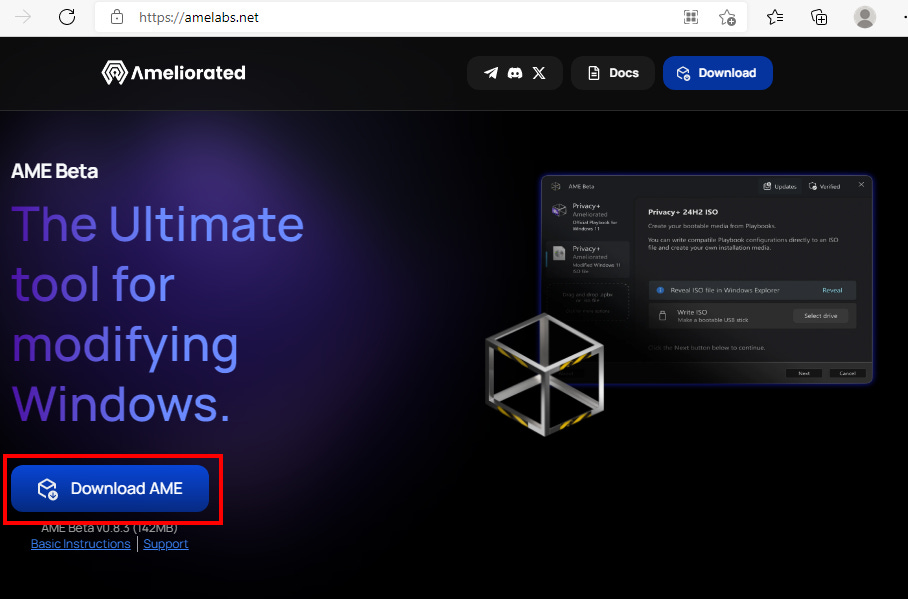Click the Write ISO USB icon in preview
This screenshot has width=908, height=599.
coord(662,316)
